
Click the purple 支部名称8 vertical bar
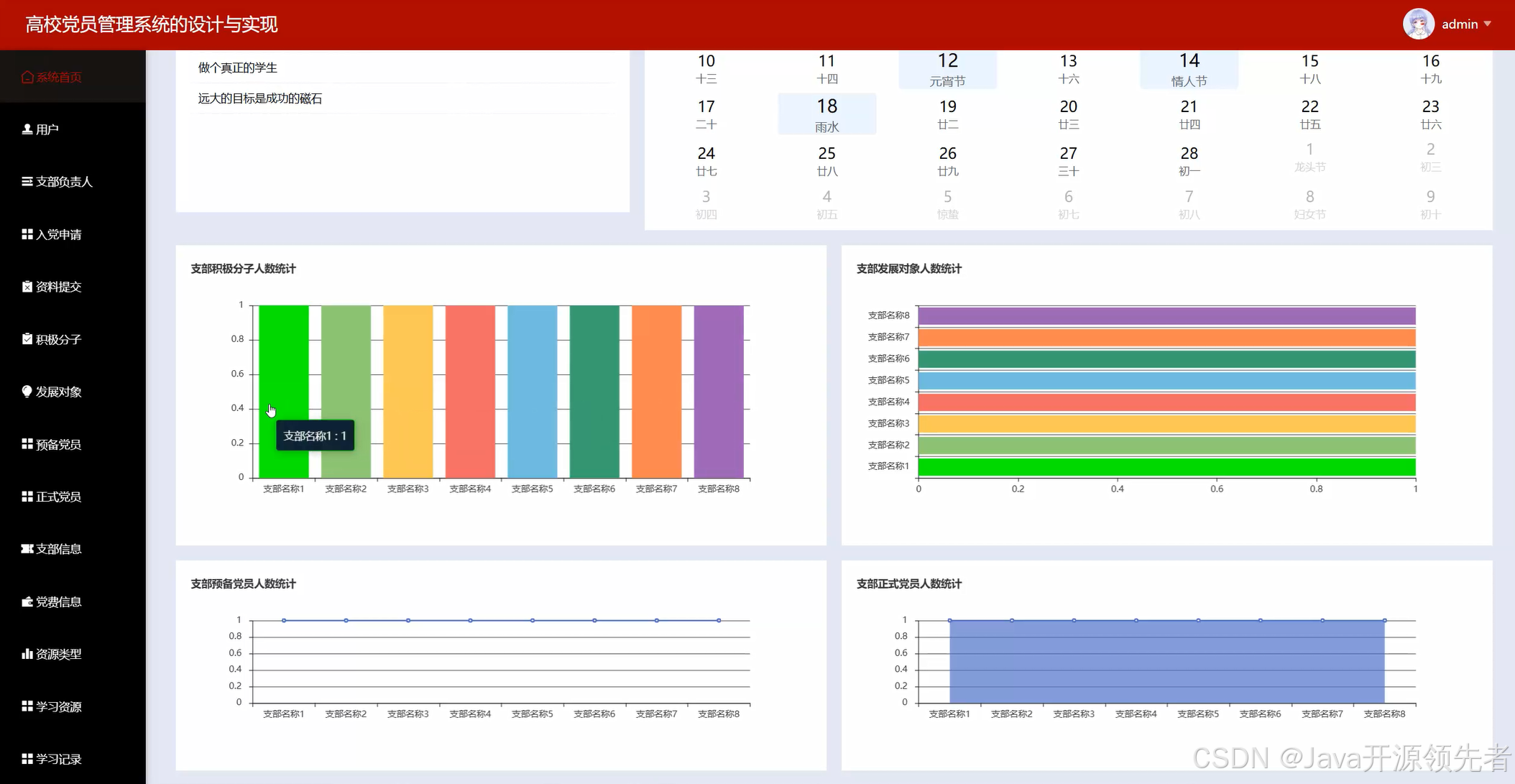[719, 392]
